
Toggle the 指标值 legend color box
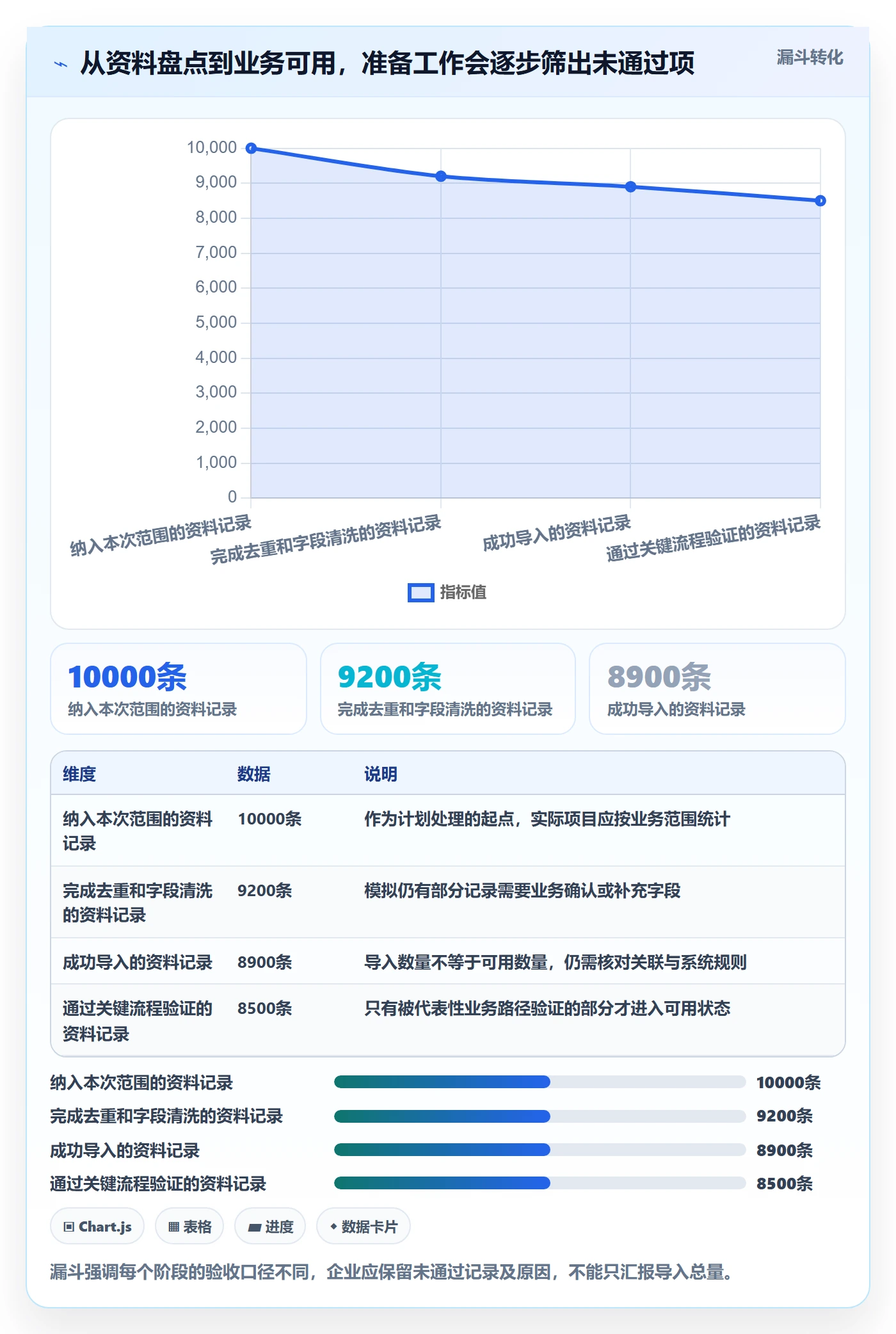pyautogui.click(x=420, y=593)
